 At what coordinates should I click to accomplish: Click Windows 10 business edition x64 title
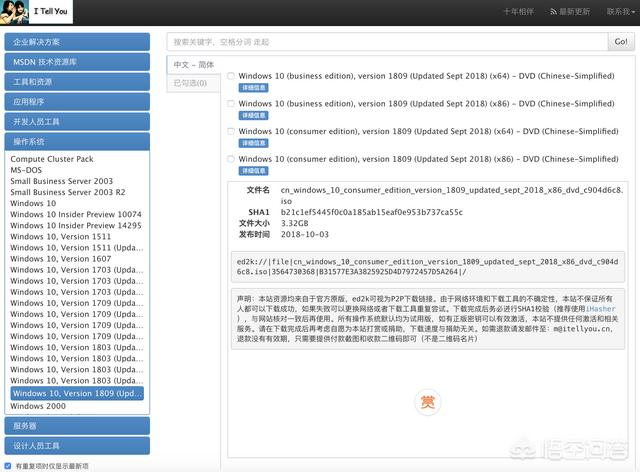[x=426, y=76]
